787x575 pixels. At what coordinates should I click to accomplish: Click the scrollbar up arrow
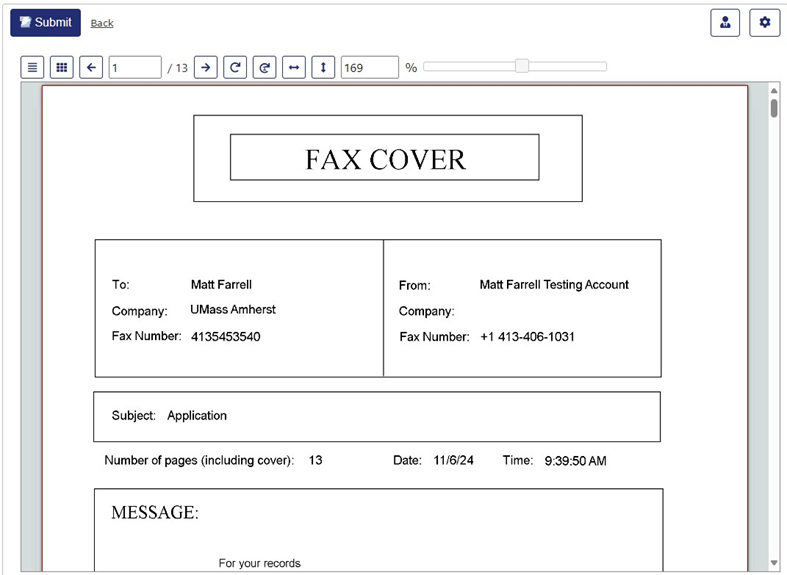[x=774, y=91]
